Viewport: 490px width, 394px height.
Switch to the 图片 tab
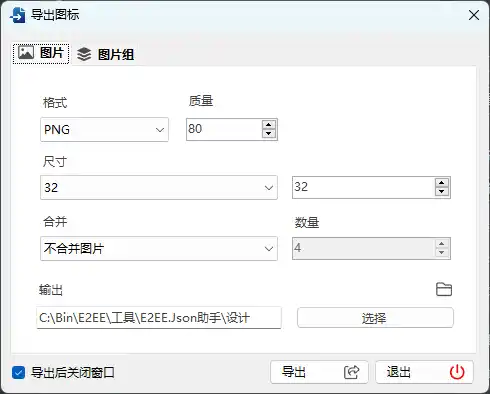(x=41, y=53)
